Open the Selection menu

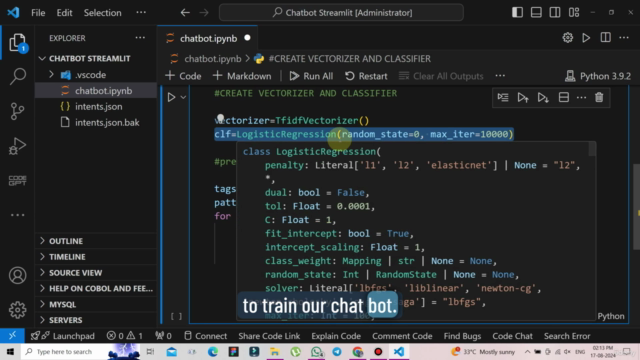pyautogui.click(x=102, y=13)
